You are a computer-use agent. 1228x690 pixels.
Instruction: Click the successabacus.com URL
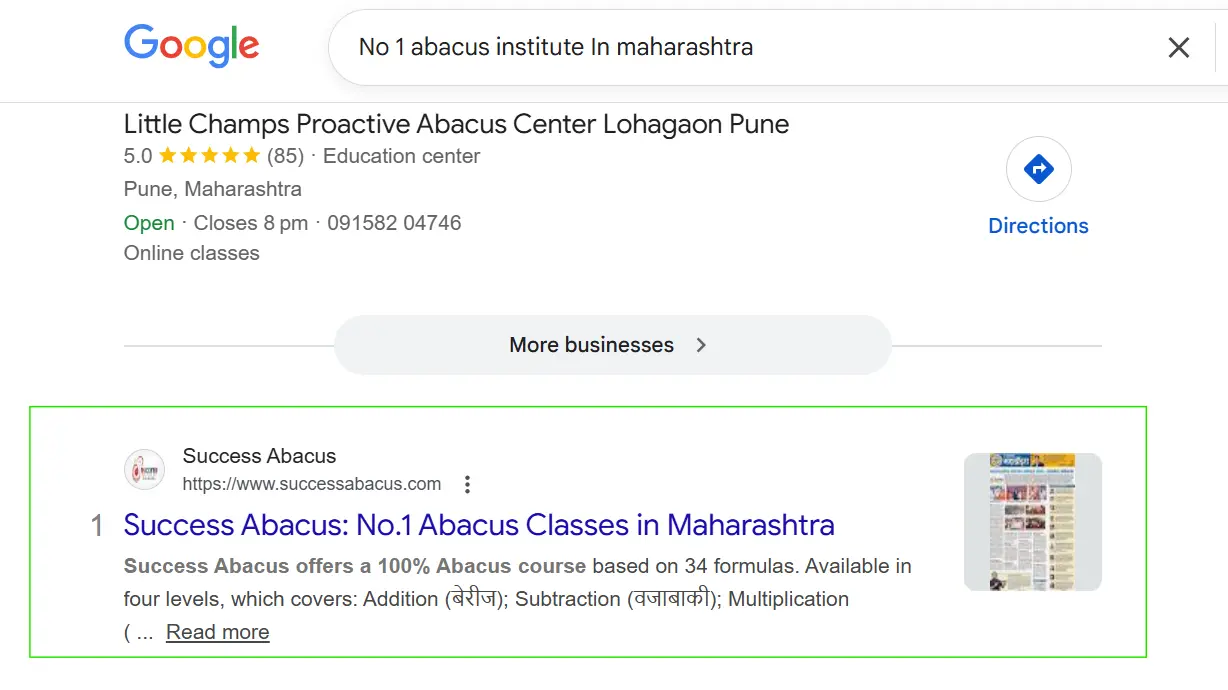311,484
